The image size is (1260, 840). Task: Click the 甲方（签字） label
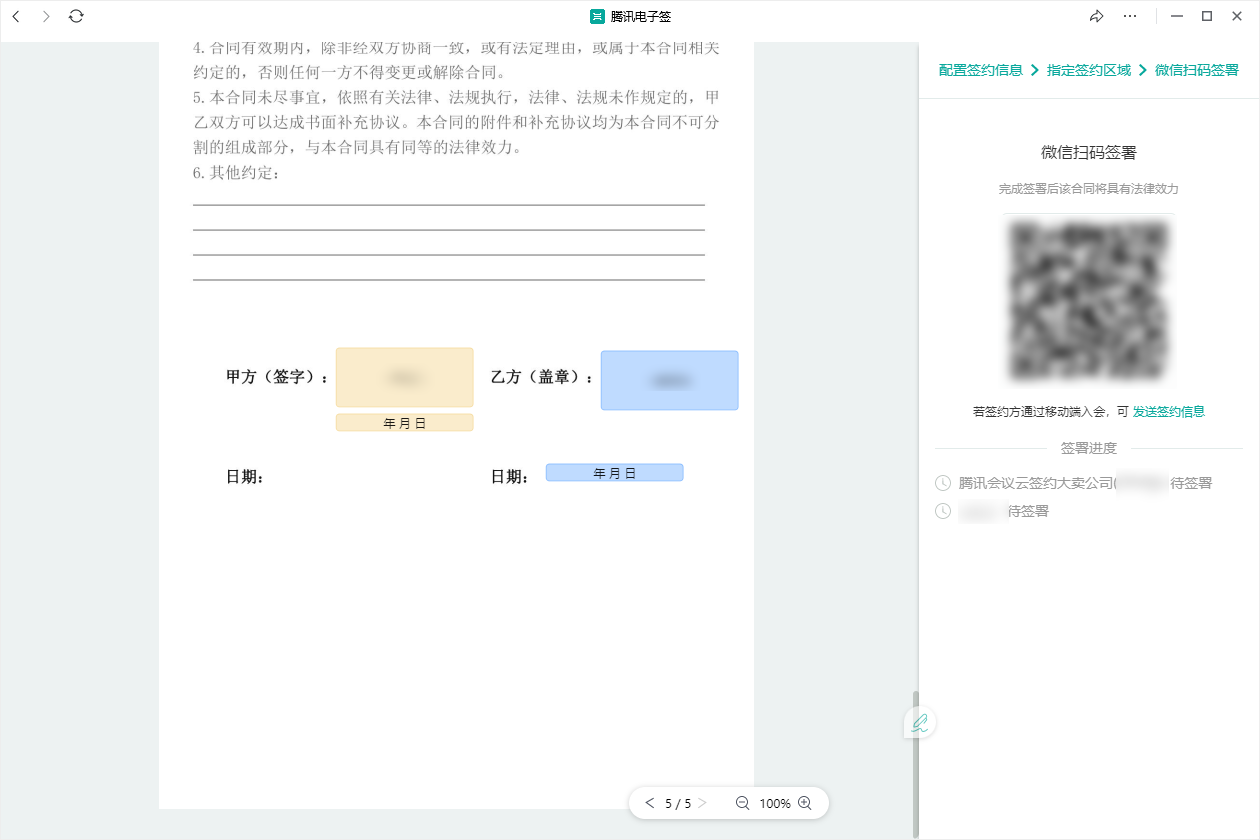(278, 377)
